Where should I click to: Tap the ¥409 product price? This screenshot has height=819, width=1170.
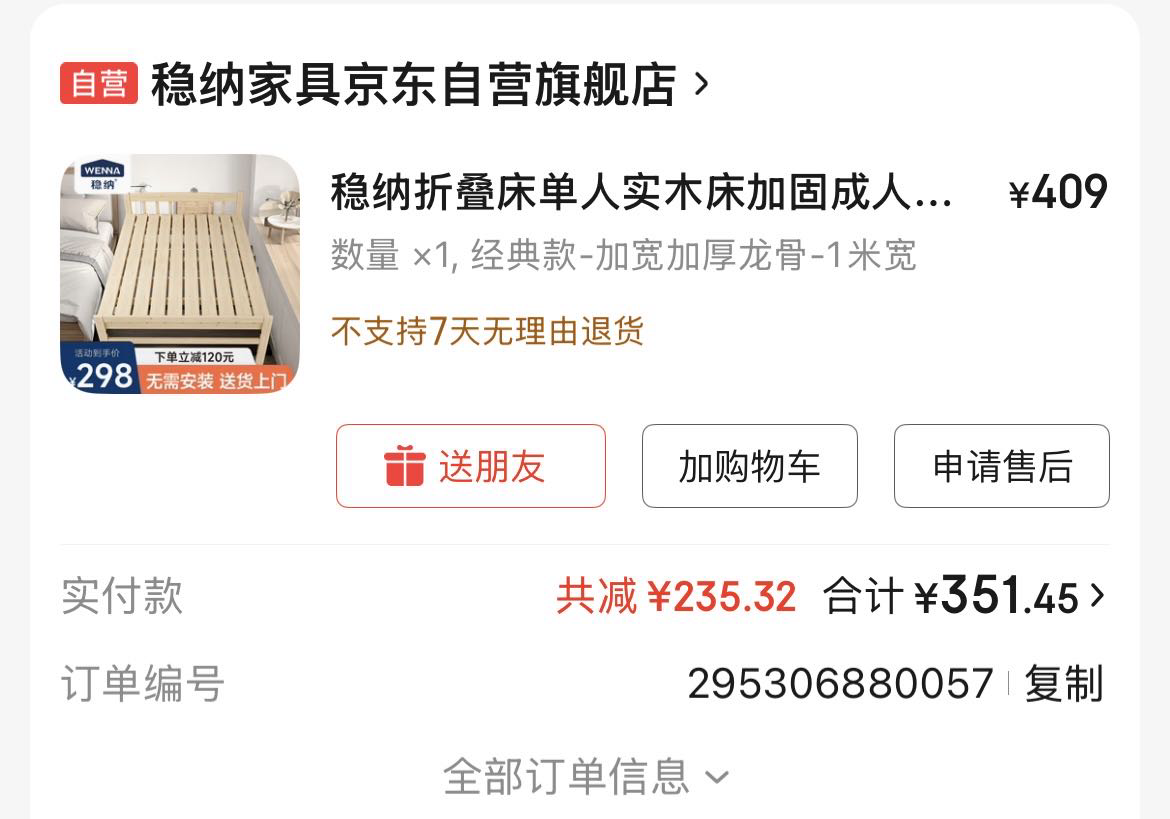(x=1058, y=192)
